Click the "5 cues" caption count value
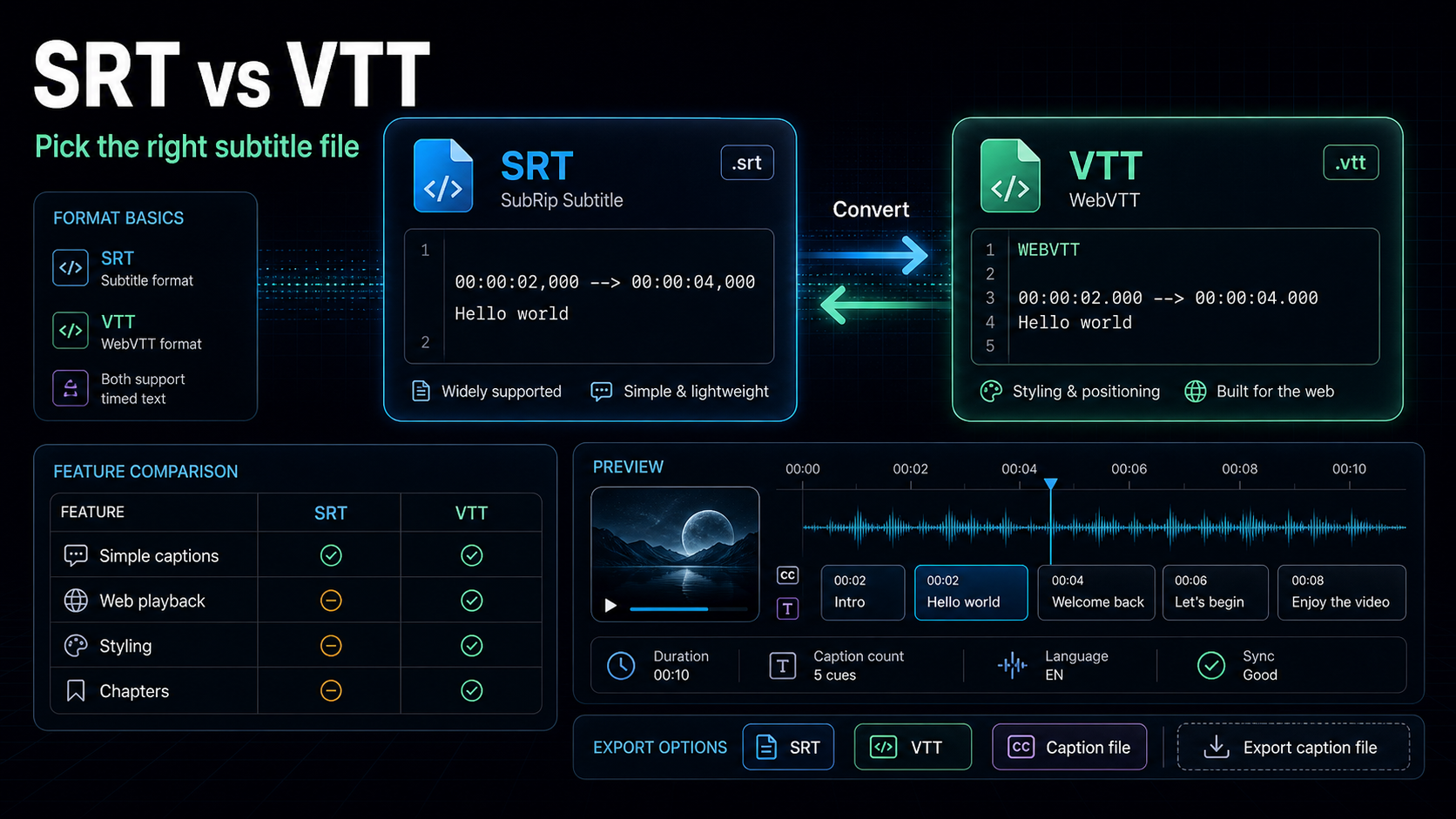The width and height of the screenshot is (1456, 819). tap(834, 675)
